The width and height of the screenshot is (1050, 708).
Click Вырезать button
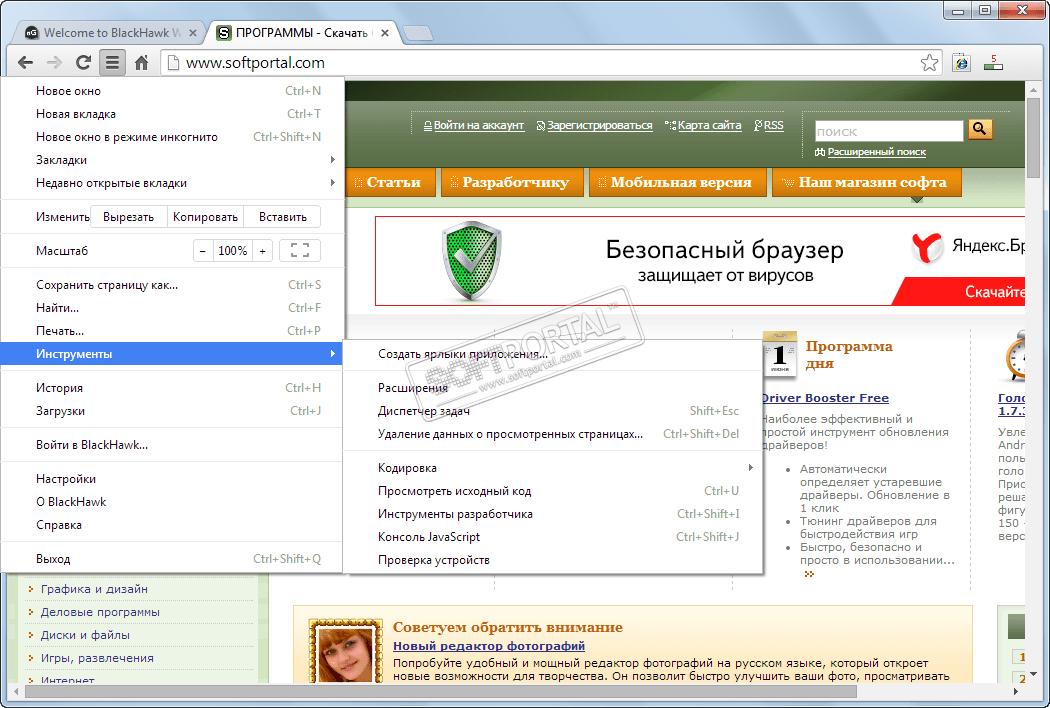click(x=129, y=217)
